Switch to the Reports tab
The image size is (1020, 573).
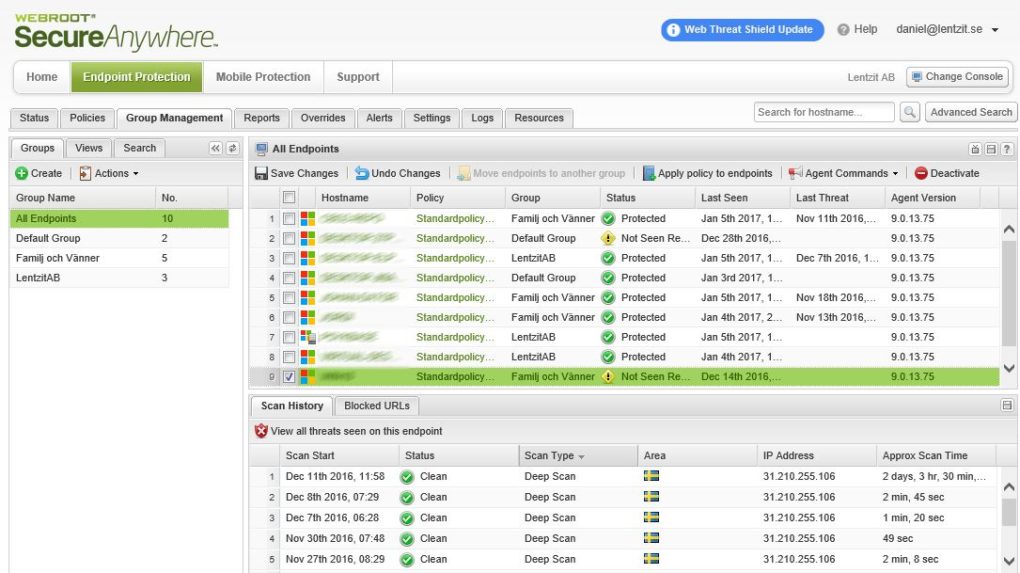click(x=262, y=118)
